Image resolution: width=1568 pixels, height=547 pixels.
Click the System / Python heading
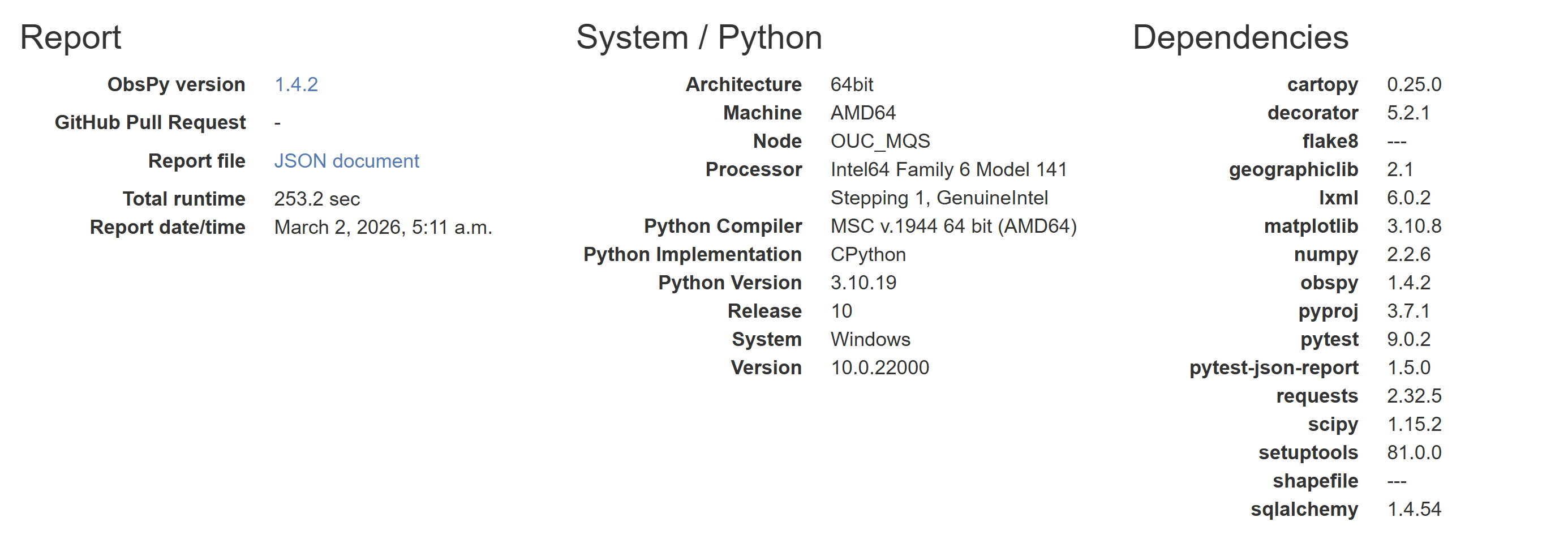pos(698,38)
